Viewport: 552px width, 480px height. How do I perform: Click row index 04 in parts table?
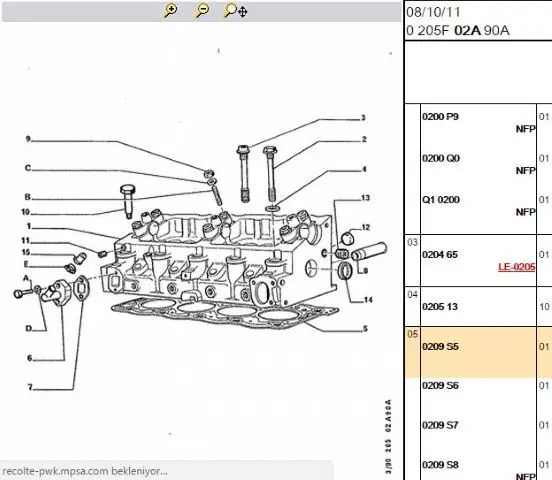pos(412,294)
